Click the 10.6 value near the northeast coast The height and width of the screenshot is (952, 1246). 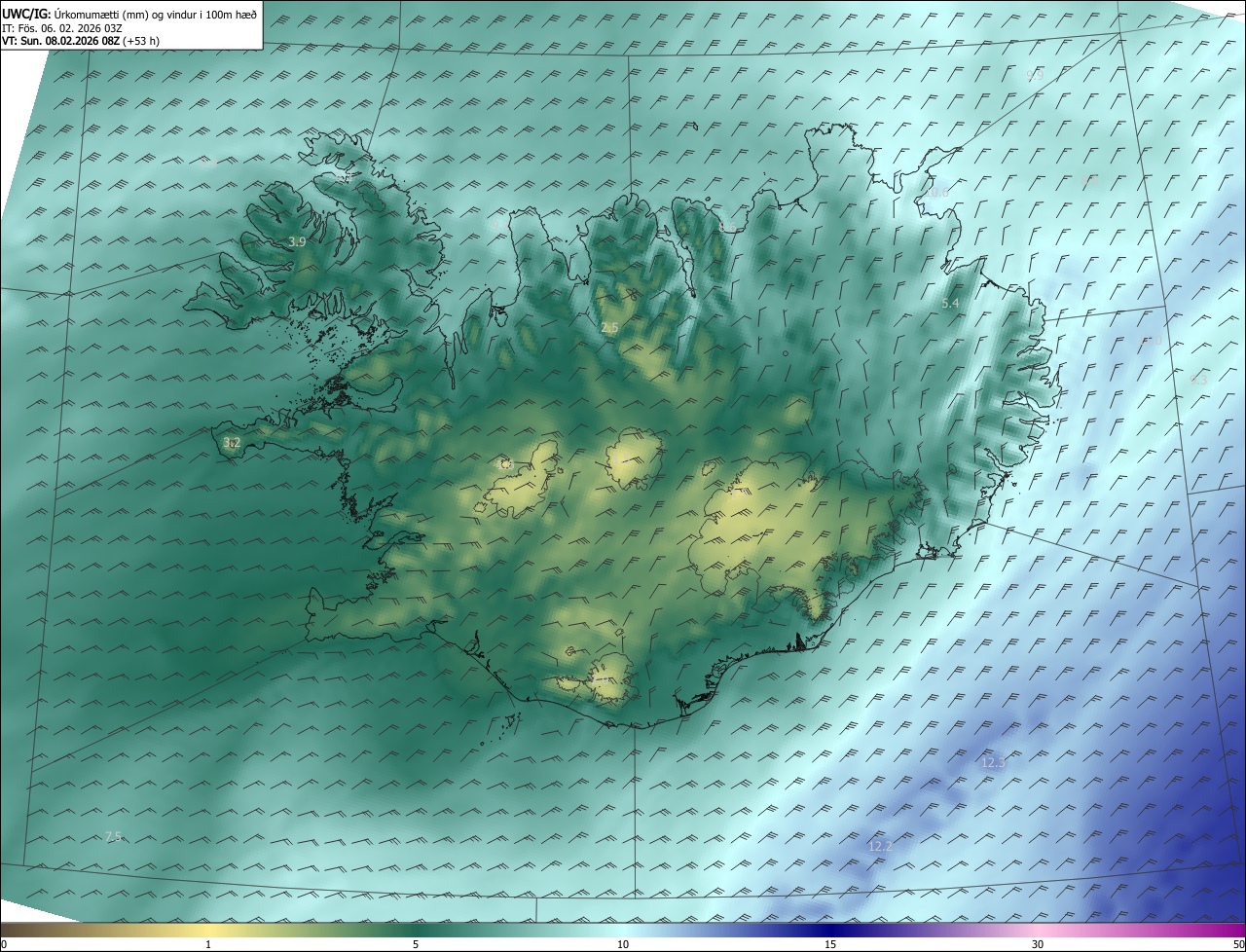(935, 193)
